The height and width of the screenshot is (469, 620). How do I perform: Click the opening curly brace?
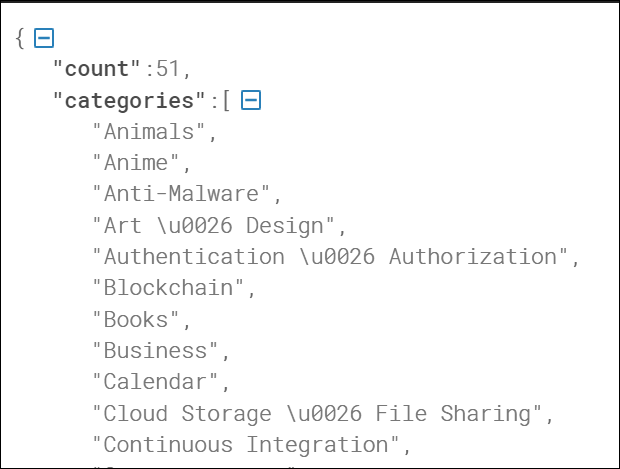pos(20,38)
